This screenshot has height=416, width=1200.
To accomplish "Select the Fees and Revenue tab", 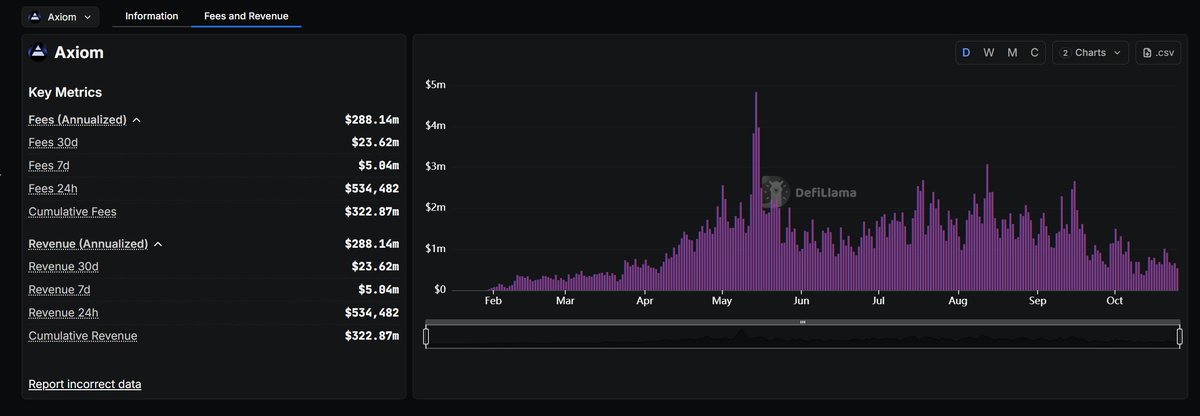I will [x=246, y=16].
